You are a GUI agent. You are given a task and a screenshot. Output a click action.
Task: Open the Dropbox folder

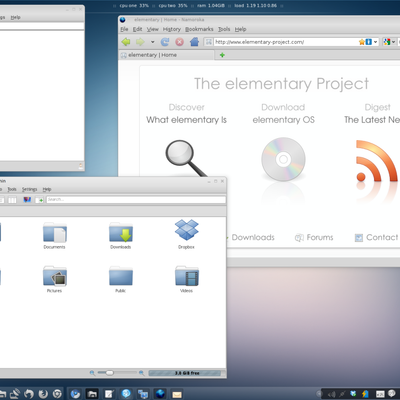click(x=186, y=234)
